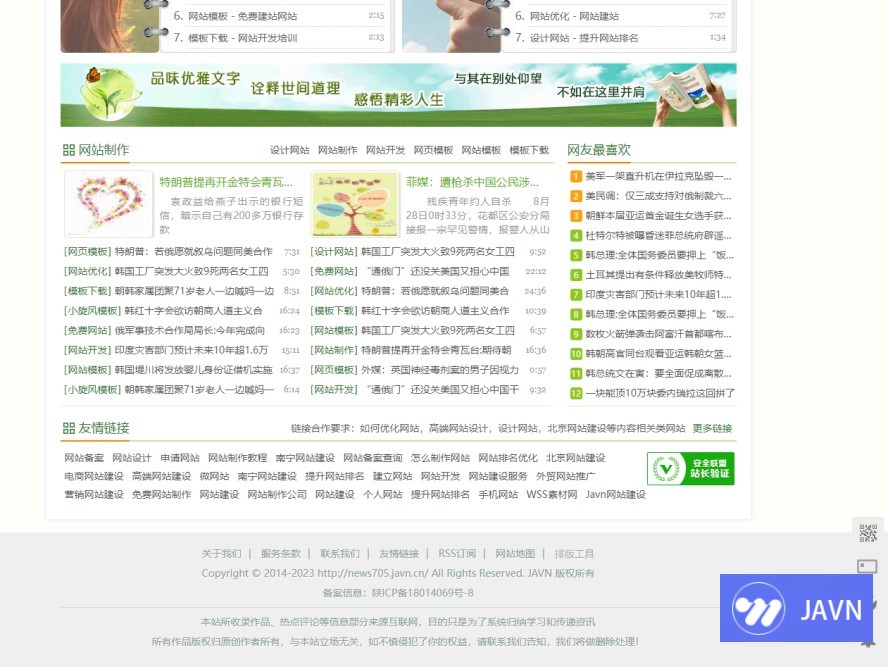Viewport: 888px width, 667px height.
Task: Open the 网站地图 footer link
Action: point(515,554)
